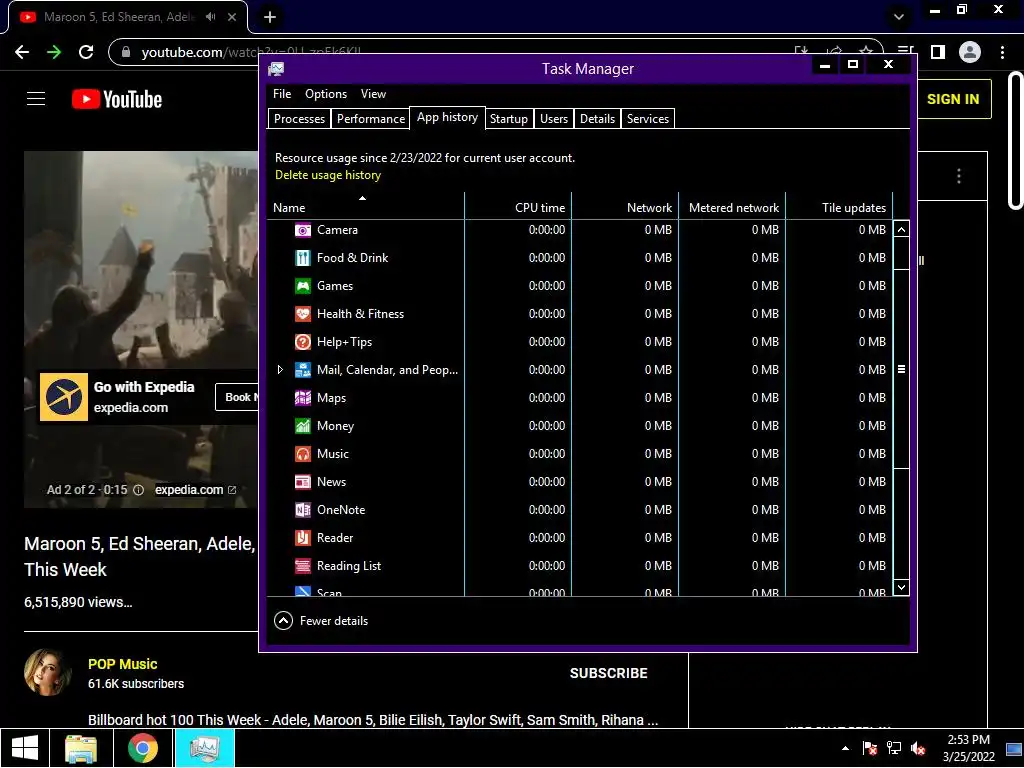Image resolution: width=1024 pixels, height=768 pixels.
Task: Click the Reading List app icon
Action: [303, 566]
